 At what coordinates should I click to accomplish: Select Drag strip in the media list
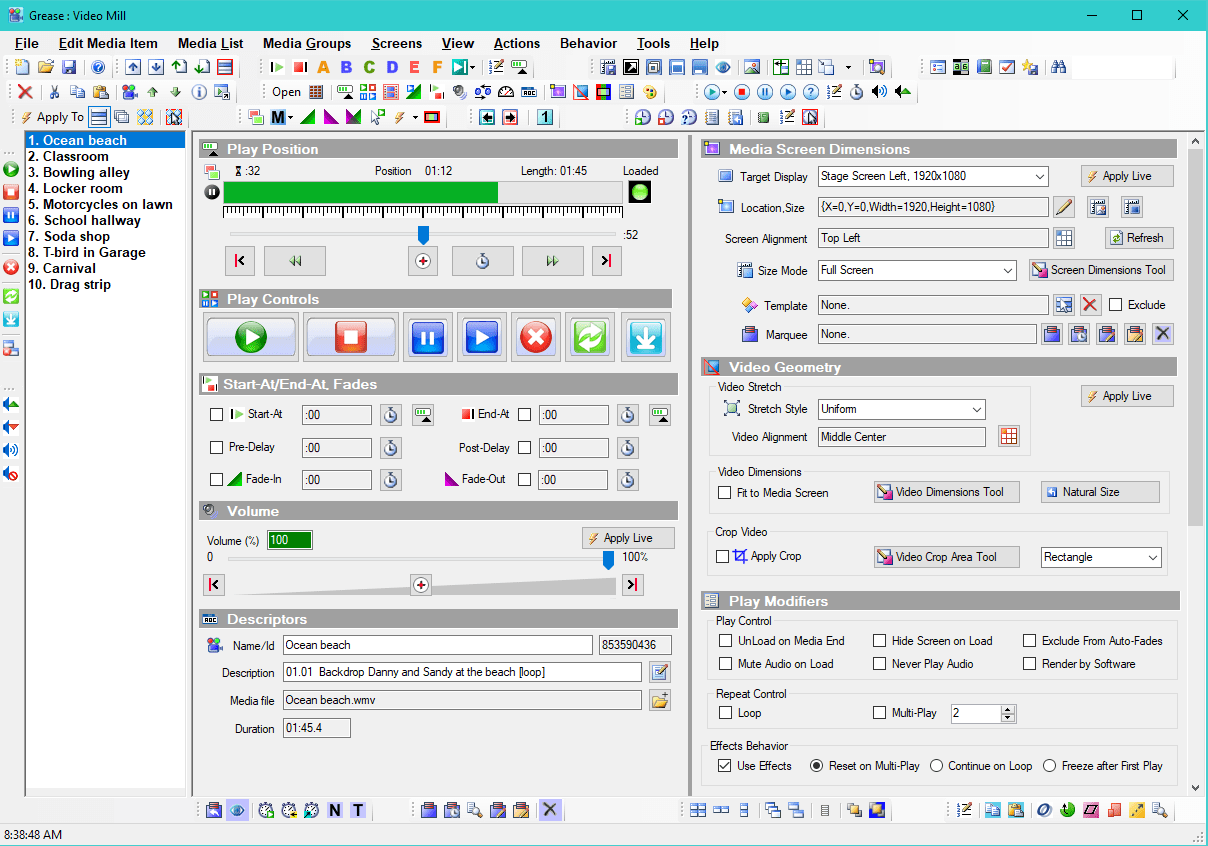[69, 284]
